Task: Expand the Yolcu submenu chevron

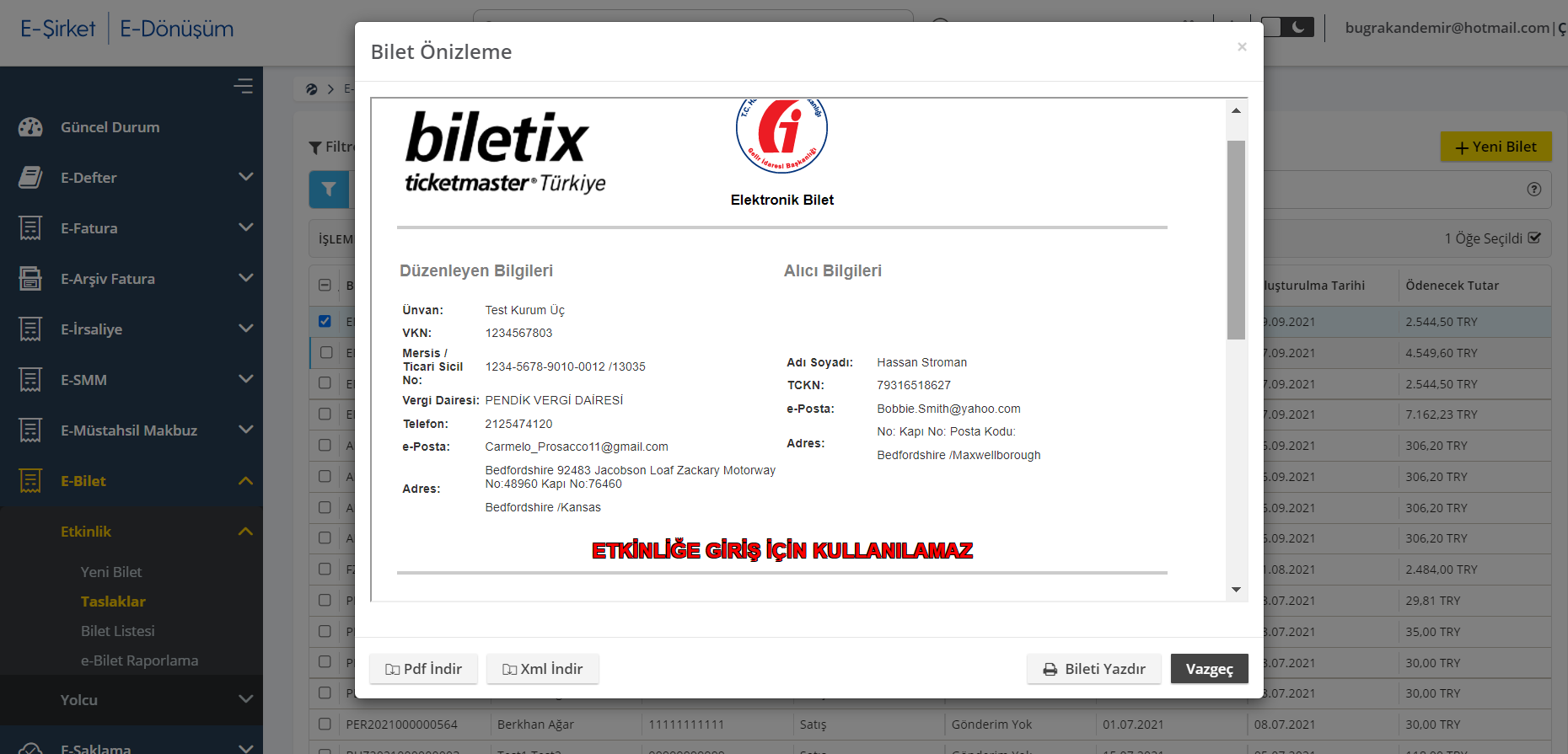Action: click(245, 699)
